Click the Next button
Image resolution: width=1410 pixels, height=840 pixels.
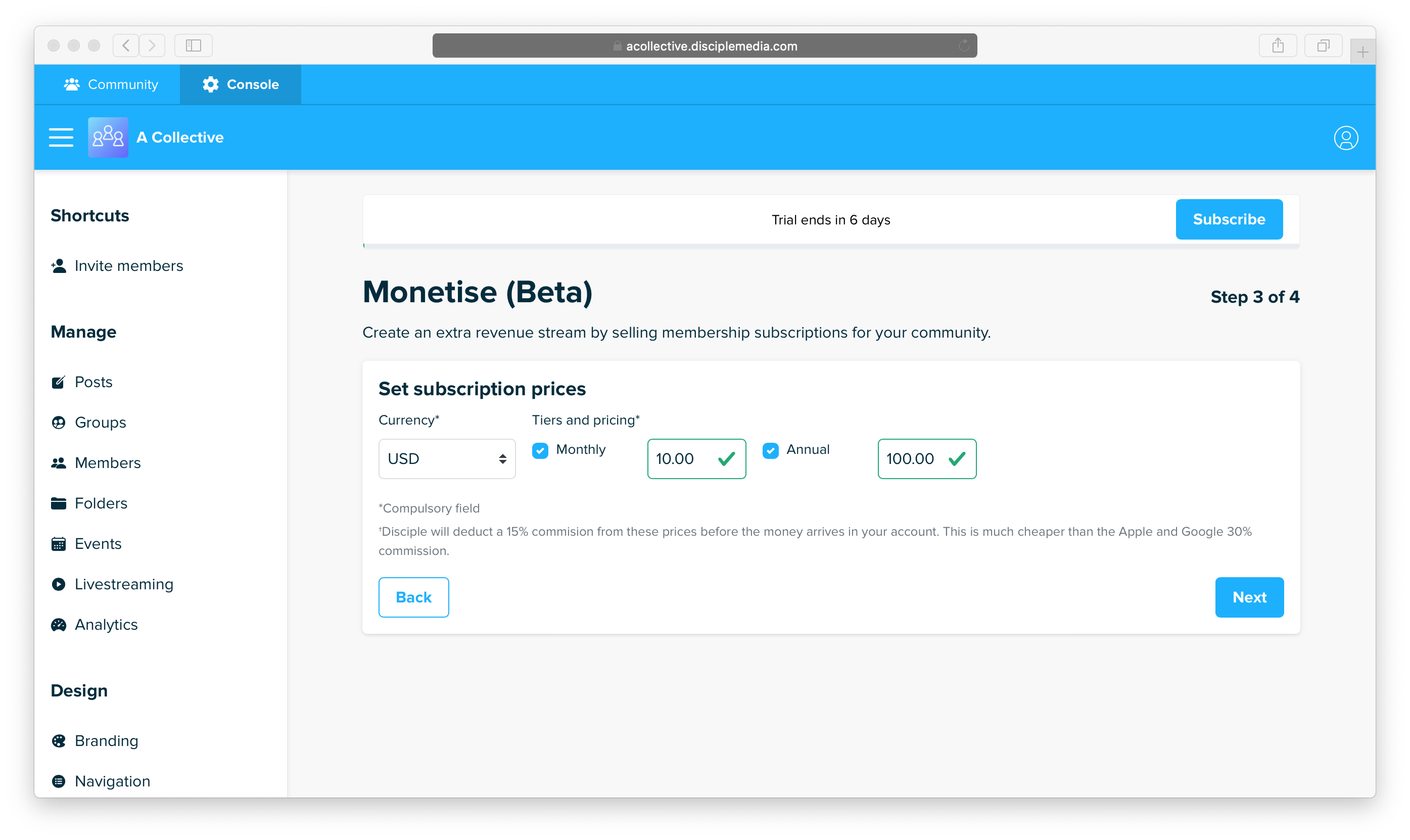[x=1249, y=597]
